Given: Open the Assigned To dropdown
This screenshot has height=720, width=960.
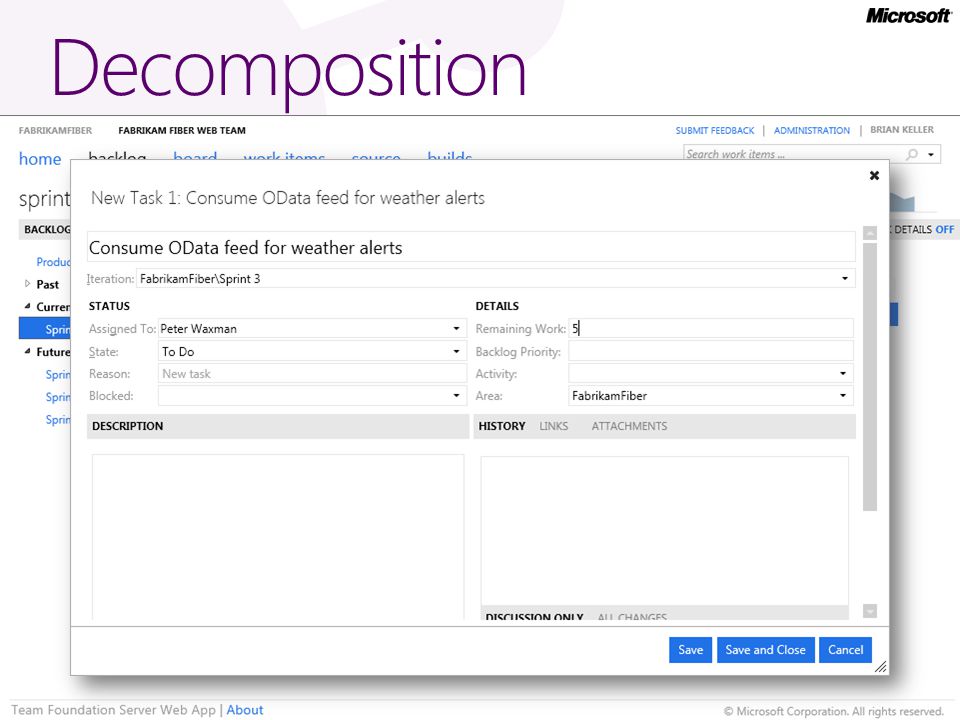Looking at the screenshot, I should point(456,329).
